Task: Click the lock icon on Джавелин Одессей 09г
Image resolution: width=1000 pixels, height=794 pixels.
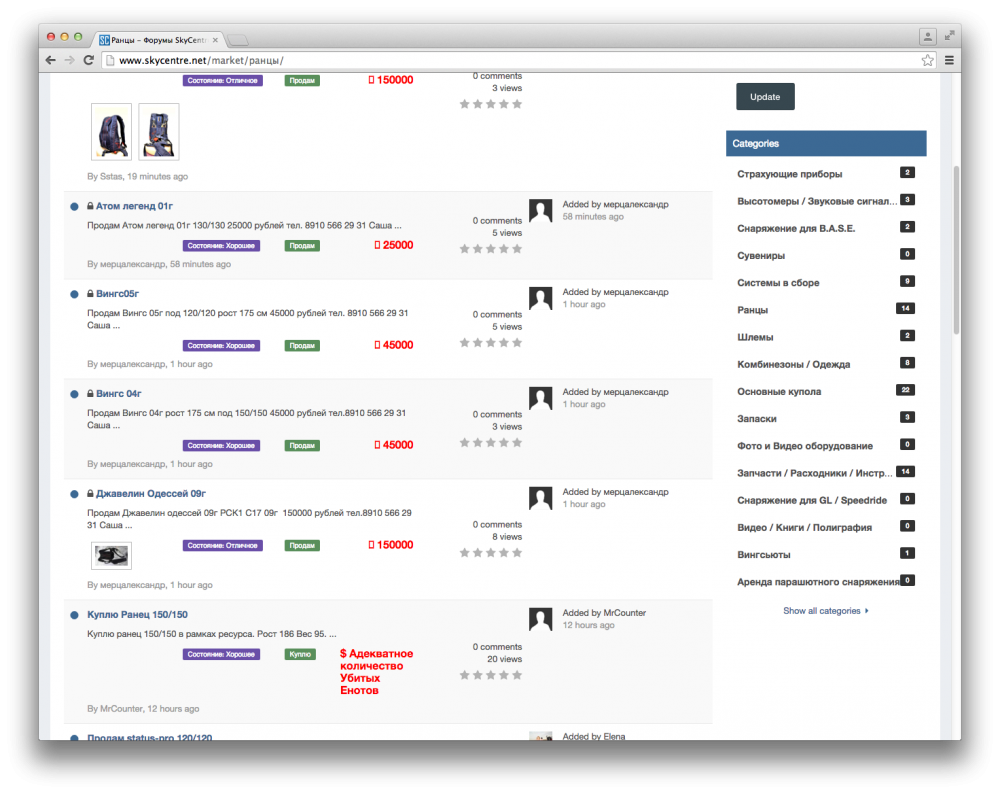Action: click(90, 494)
